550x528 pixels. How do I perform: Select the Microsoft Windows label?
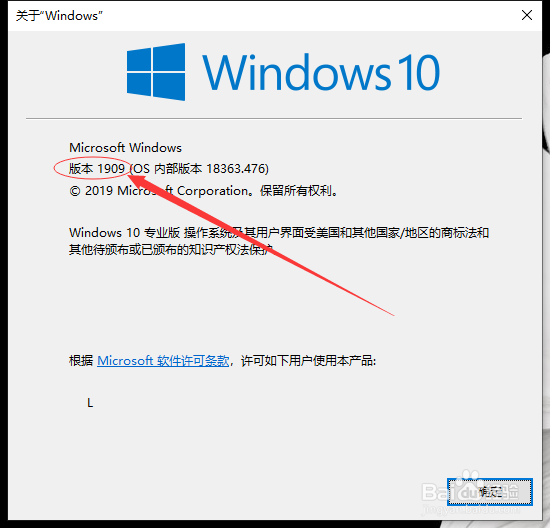(x=125, y=148)
